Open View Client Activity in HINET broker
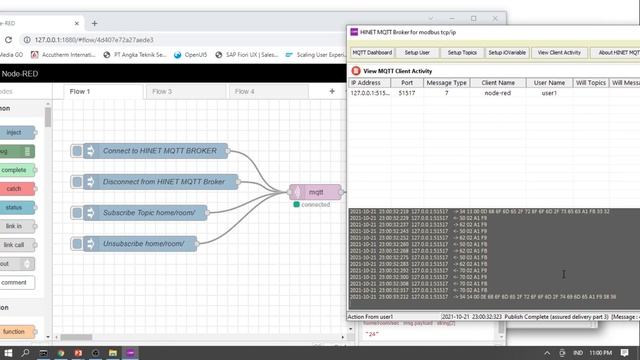The image size is (640, 360). click(x=559, y=53)
